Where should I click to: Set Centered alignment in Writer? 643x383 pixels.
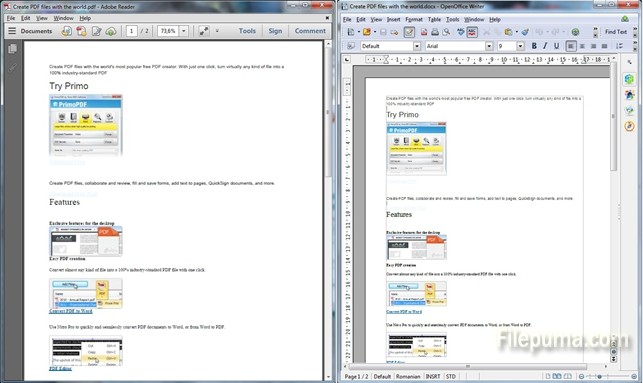pyautogui.click(x=582, y=46)
